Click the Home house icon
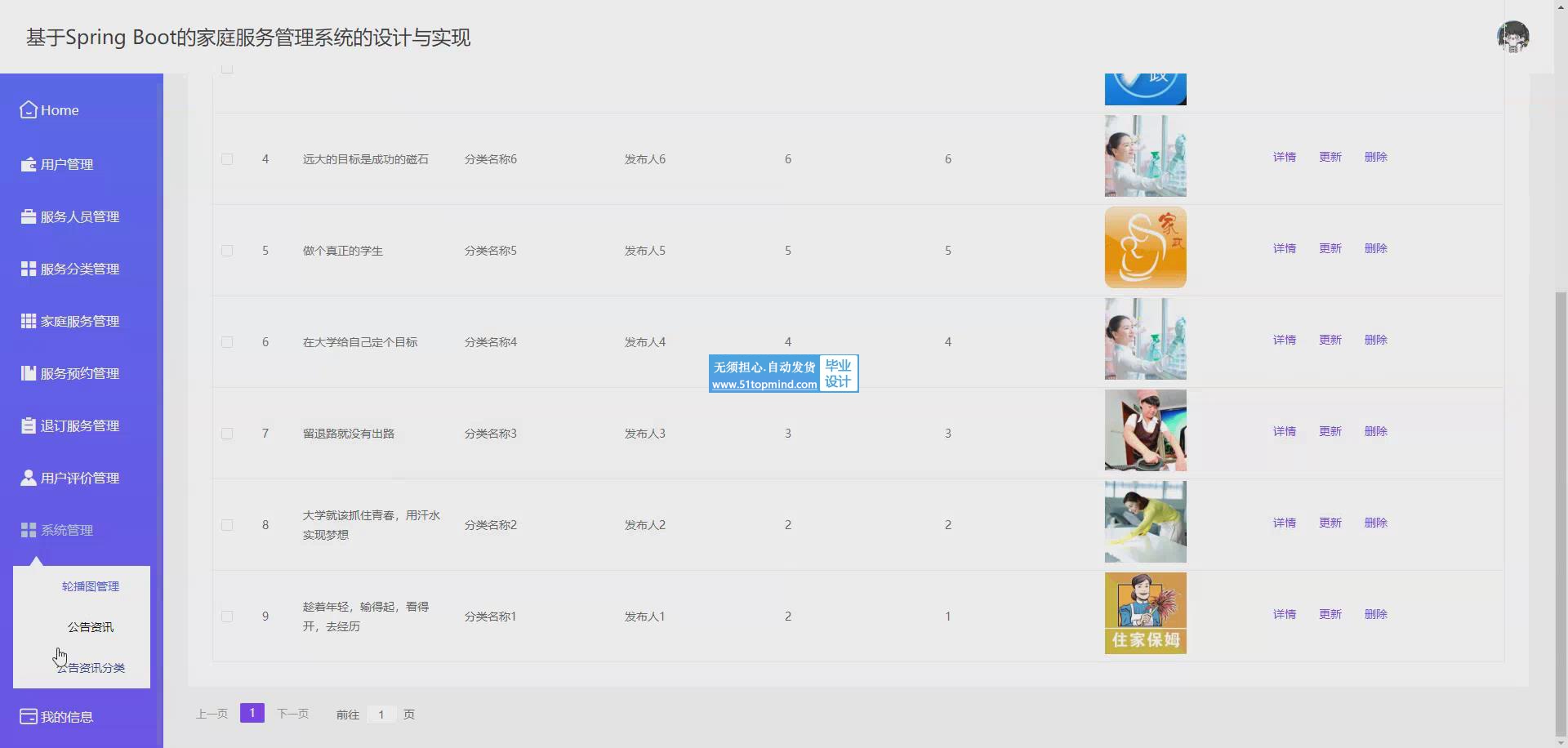 click(x=29, y=109)
